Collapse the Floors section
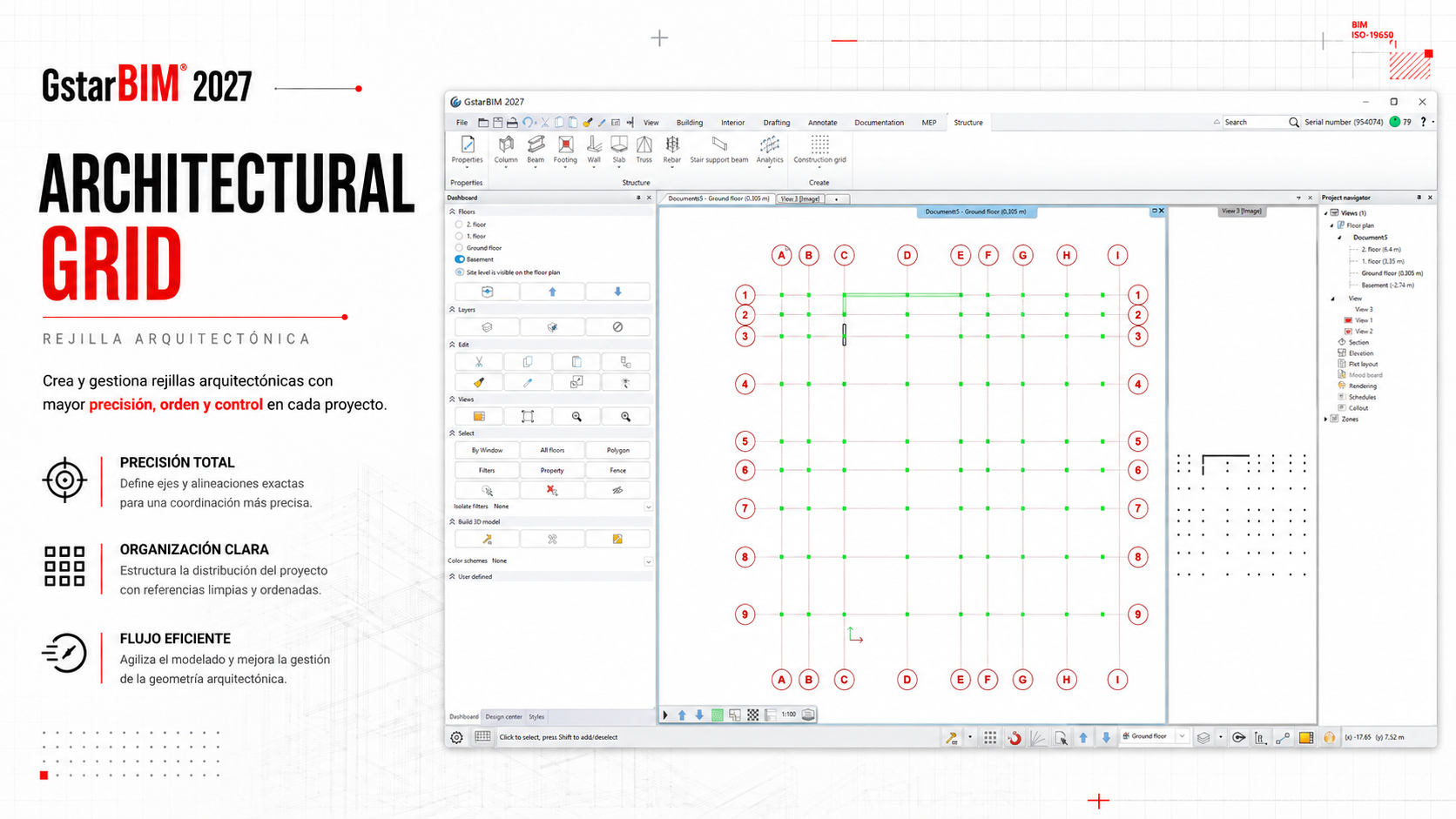 [x=453, y=211]
